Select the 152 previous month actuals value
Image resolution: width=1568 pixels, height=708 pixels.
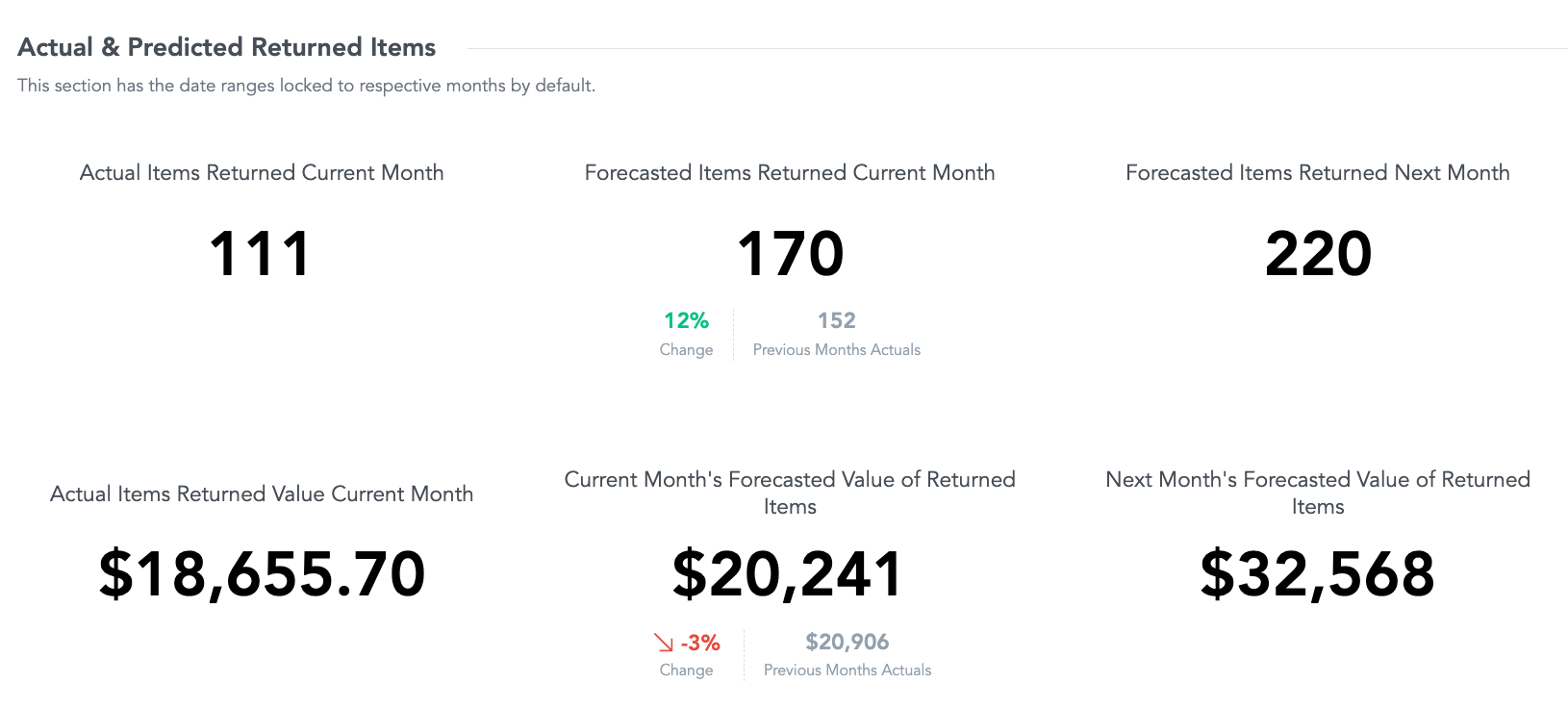pos(836,320)
